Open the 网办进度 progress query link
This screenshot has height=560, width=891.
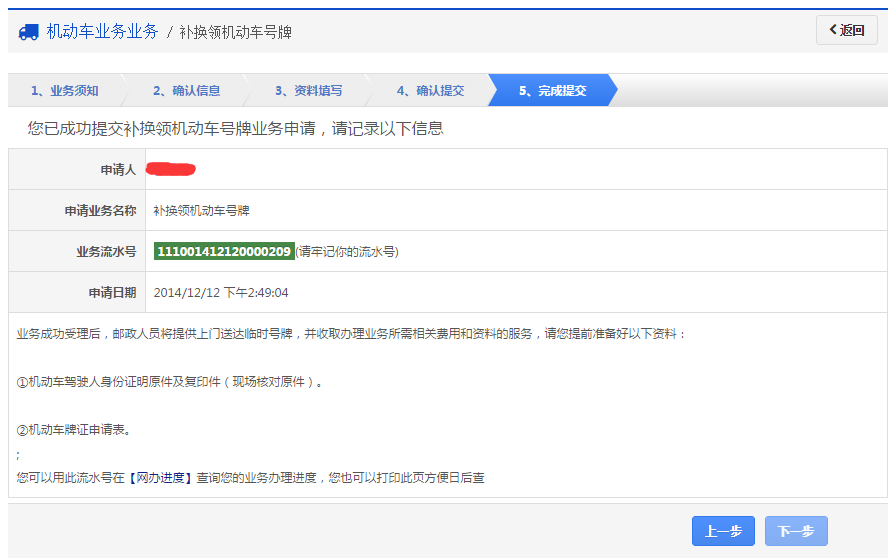pos(159,478)
